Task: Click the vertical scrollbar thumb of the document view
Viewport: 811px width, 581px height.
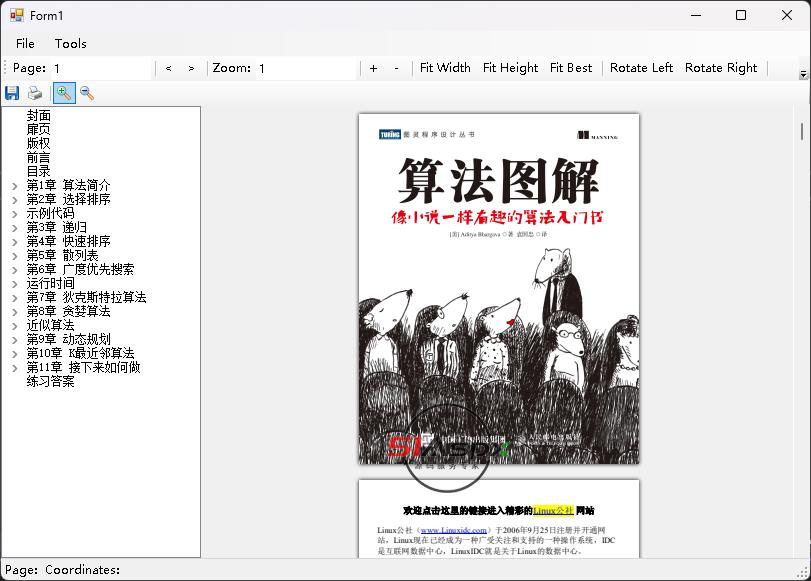Action: pyautogui.click(x=802, y=131)
